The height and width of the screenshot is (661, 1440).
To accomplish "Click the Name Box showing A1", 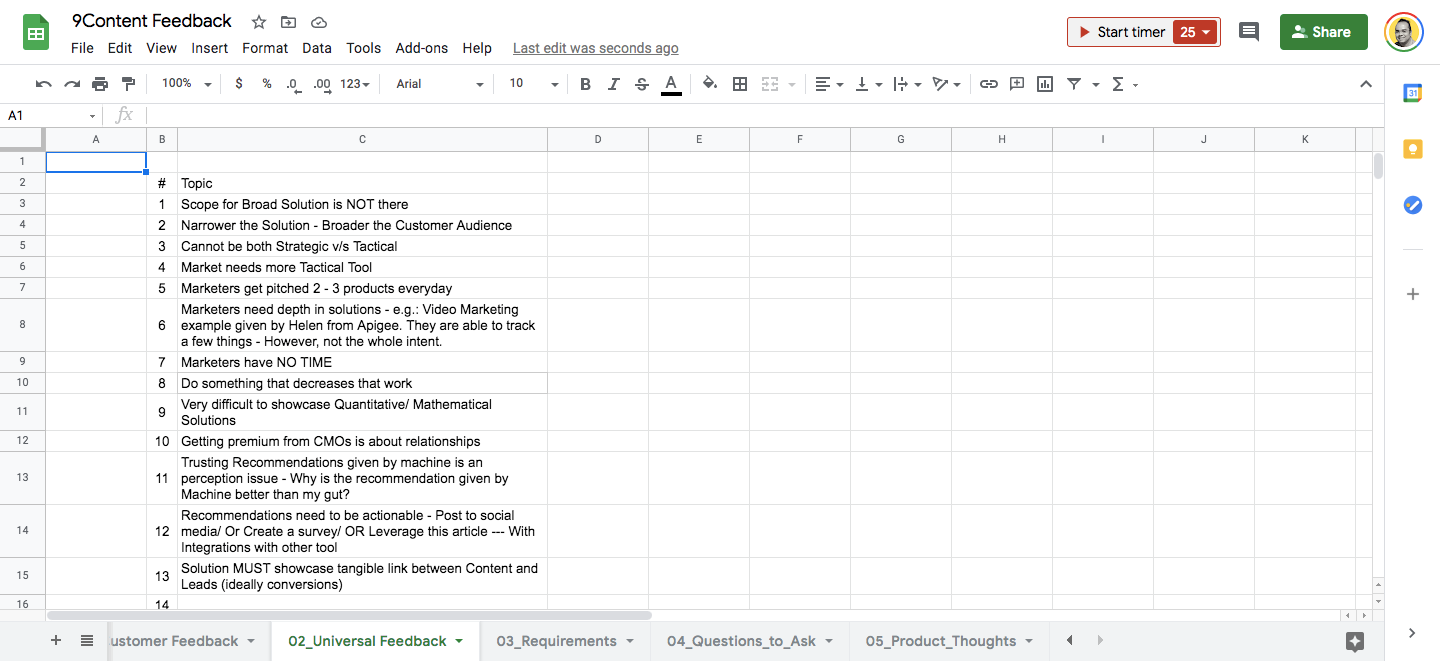I will point(51,116).
